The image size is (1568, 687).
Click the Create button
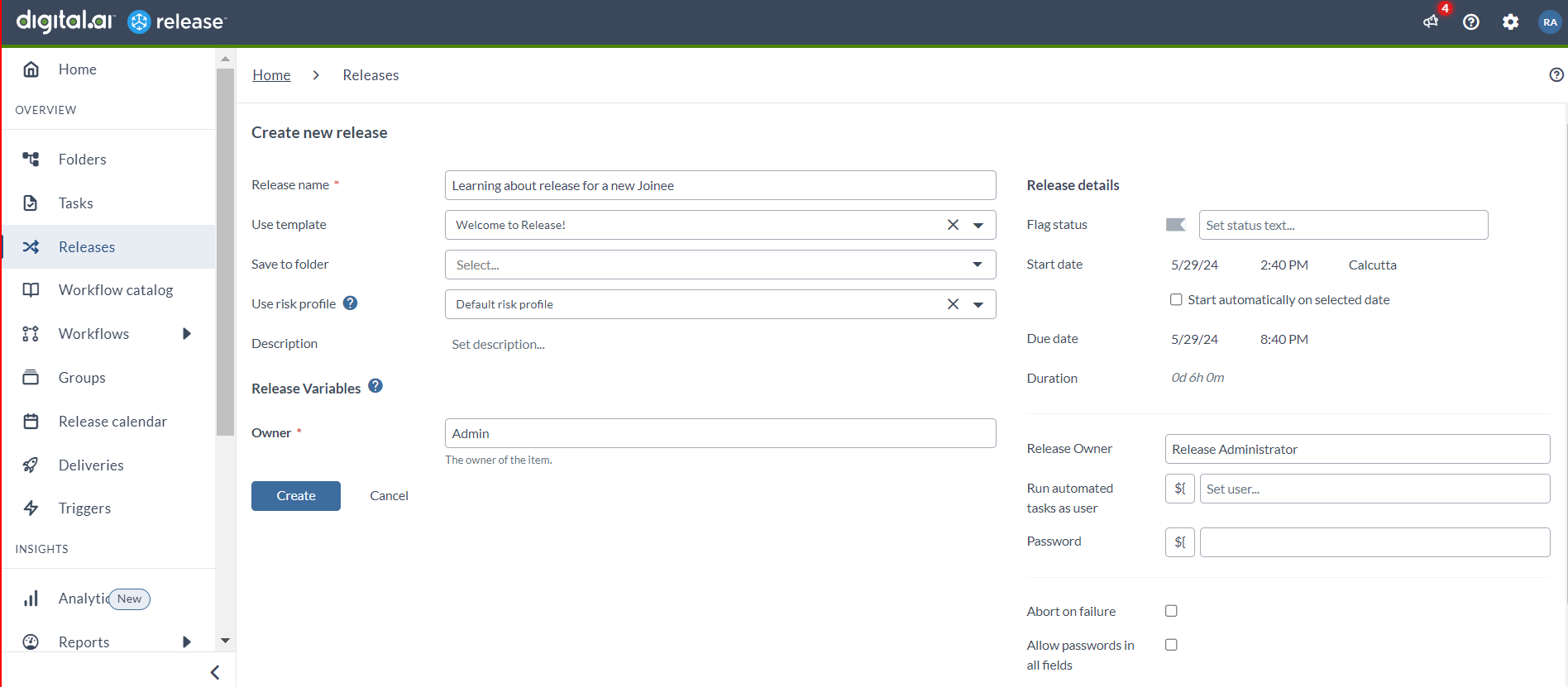coord(296,496)
